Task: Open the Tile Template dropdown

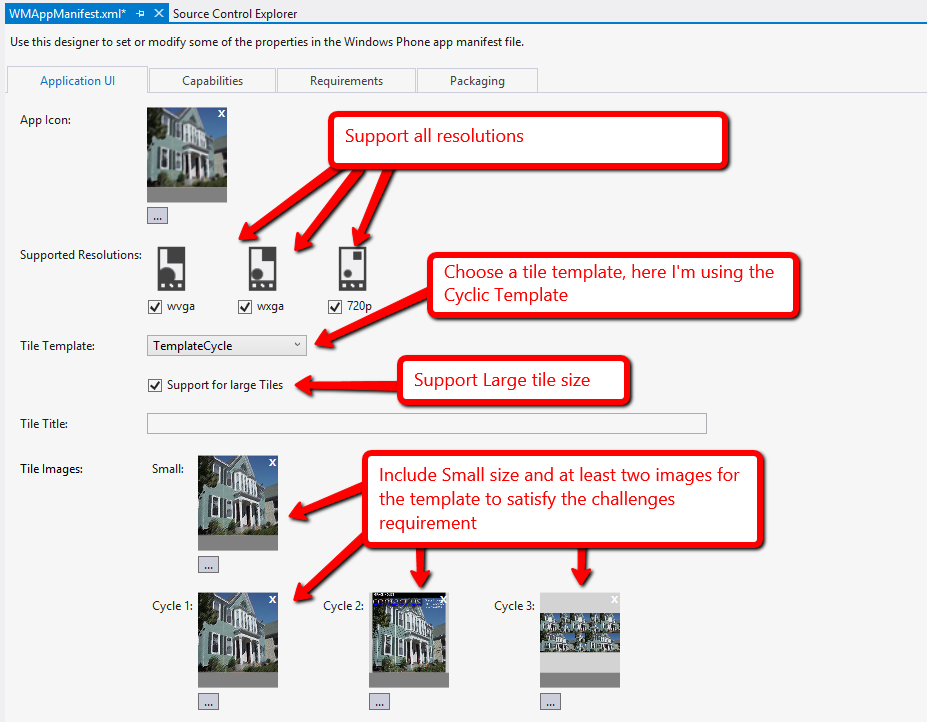Action: coord(227,345)
